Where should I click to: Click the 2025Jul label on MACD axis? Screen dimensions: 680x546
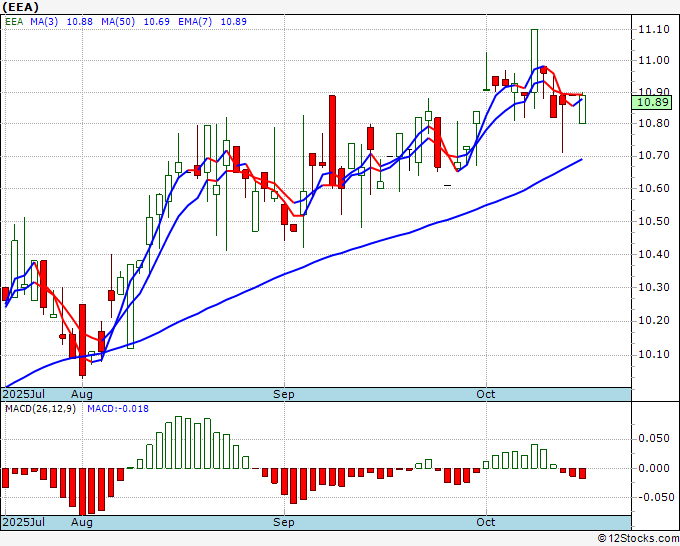[24, 522]
